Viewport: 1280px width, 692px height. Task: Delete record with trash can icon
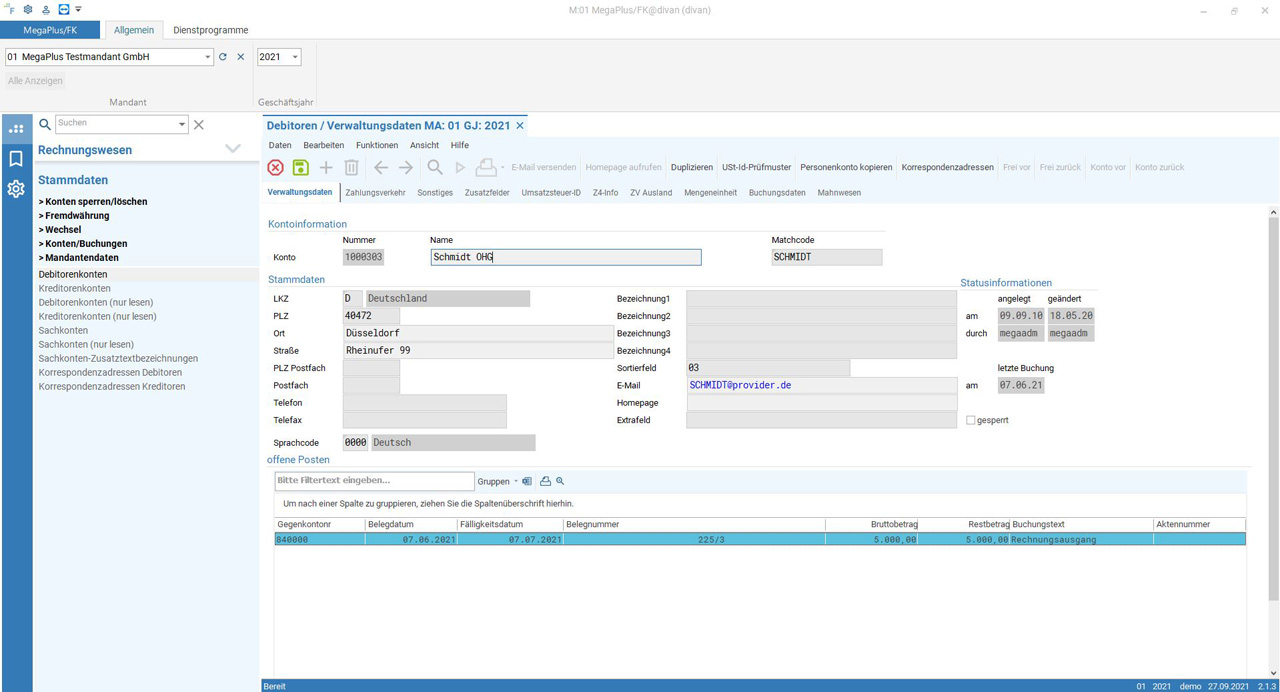click(x=351, y=168)
